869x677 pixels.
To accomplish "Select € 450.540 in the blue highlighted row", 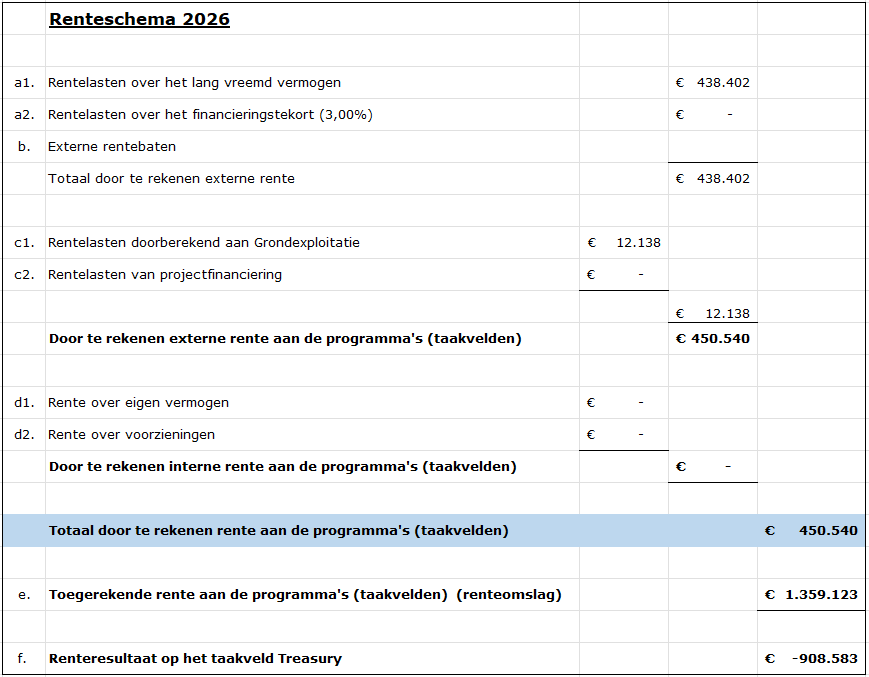I will [811, 531].
